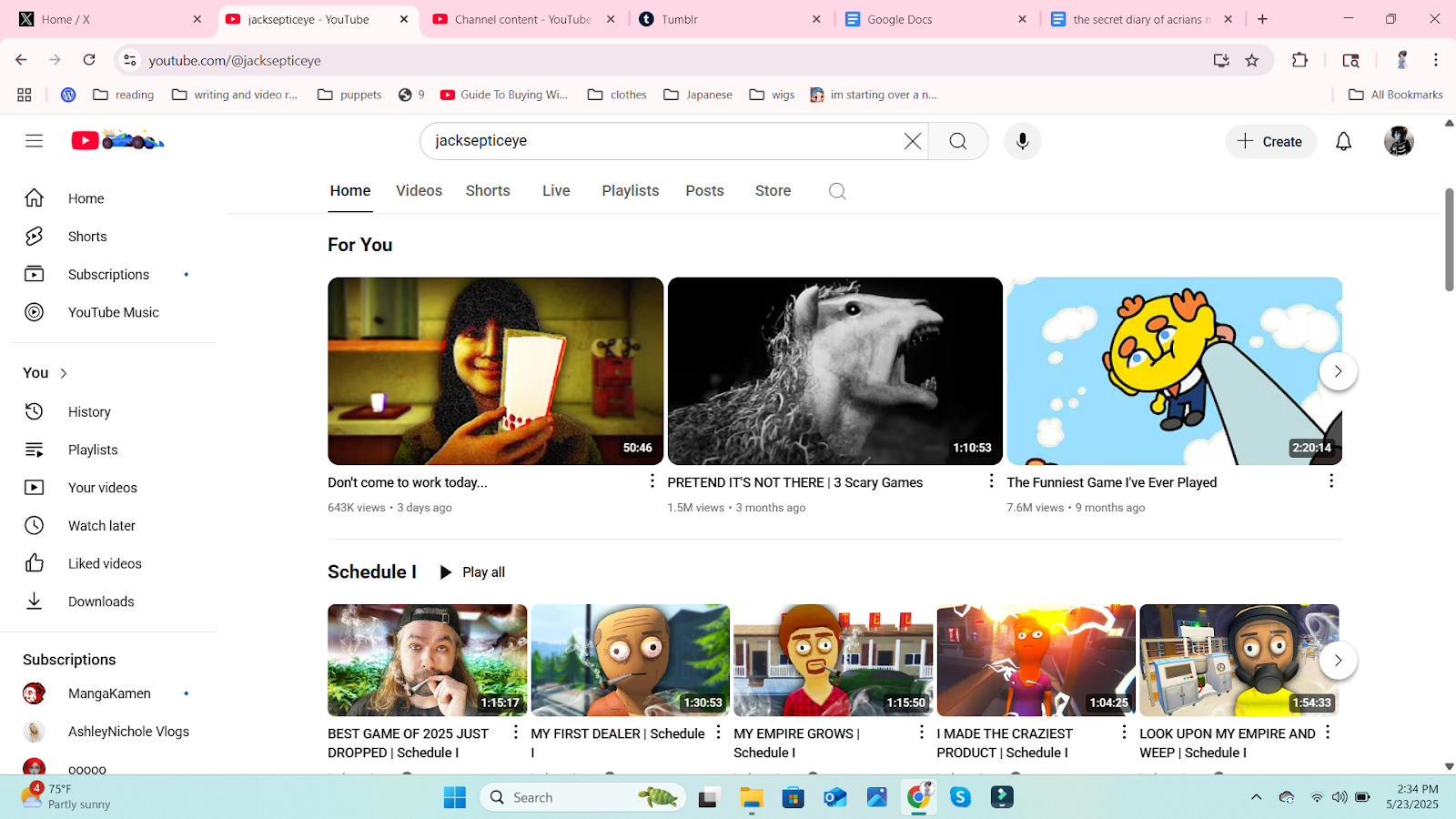This screenshot has height=819, width=1456.
Task: Show hidden system tray icons
Action: 1256,797
